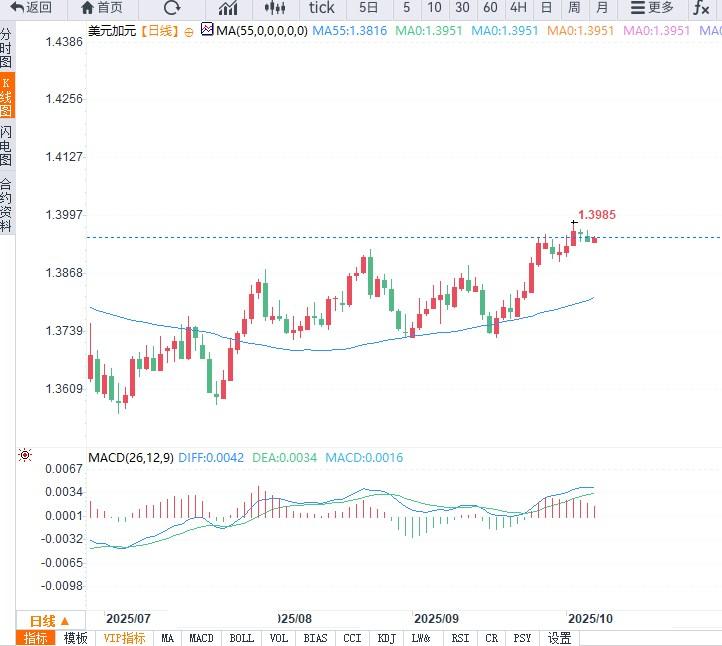Click the 2025/10 date axis label
The image size is (722, 646).
point(590,618)
